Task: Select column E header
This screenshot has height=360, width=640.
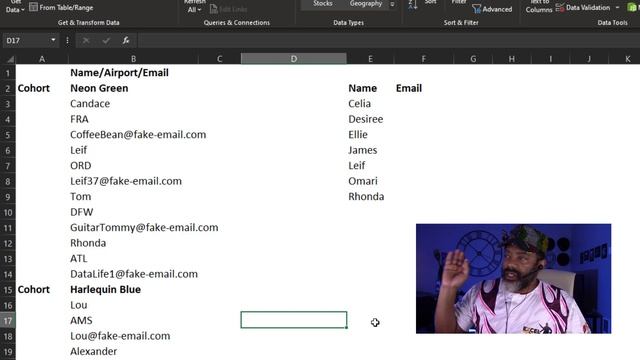Action: (370, 59)
